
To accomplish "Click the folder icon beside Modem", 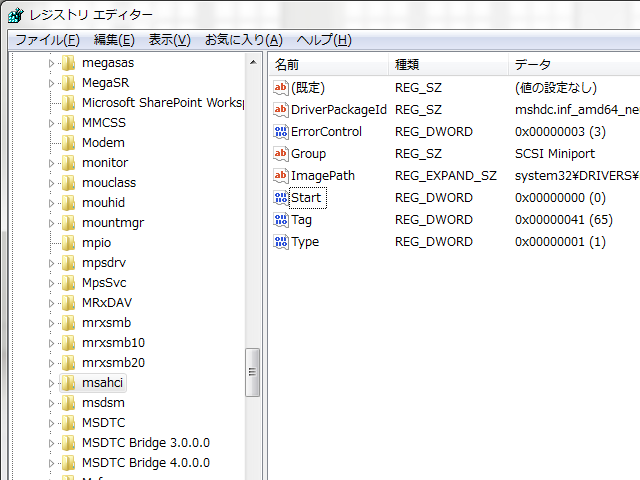I will (68, 143).
